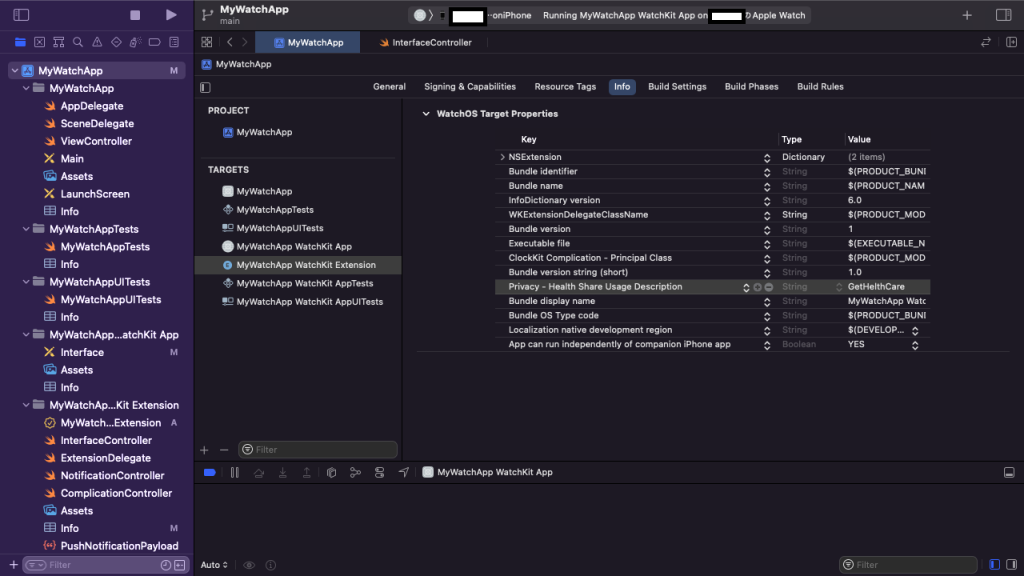Step over in the debug bar
Viewport: 1024px width, 576px height.
click(259, 472)
